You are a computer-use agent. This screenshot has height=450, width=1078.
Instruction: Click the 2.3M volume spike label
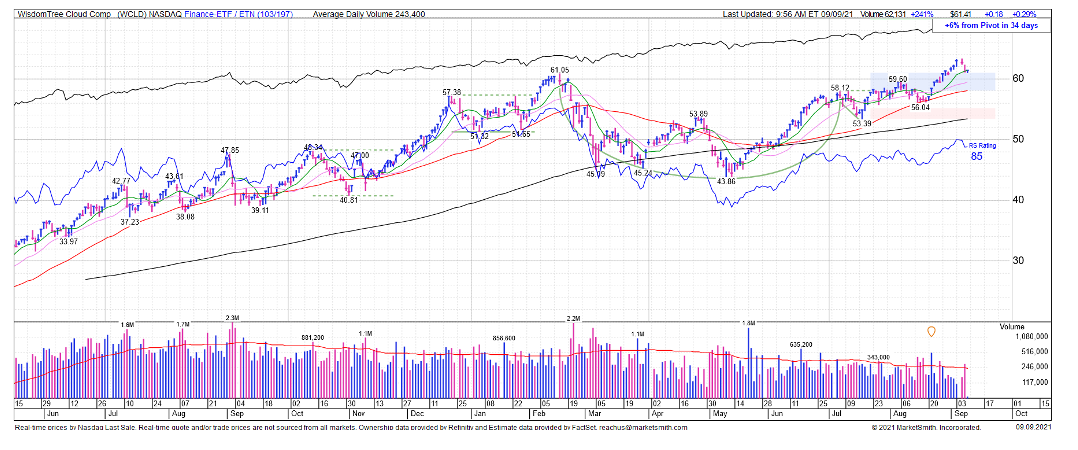232,317
